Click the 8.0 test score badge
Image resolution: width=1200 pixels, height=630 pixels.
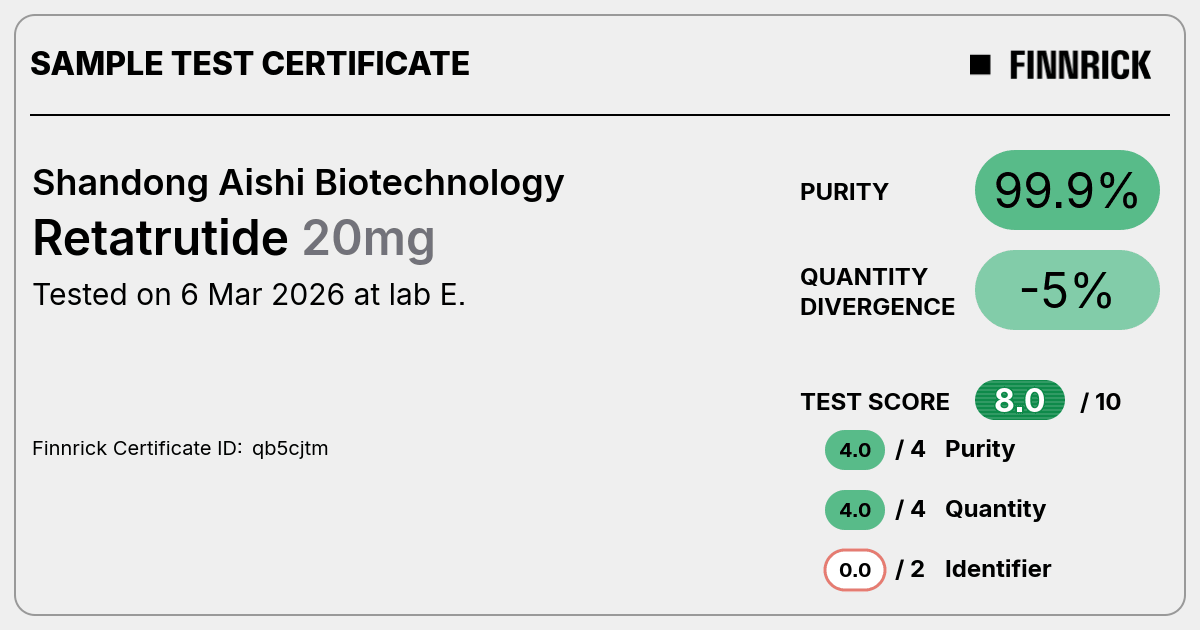pos(1020,401)
